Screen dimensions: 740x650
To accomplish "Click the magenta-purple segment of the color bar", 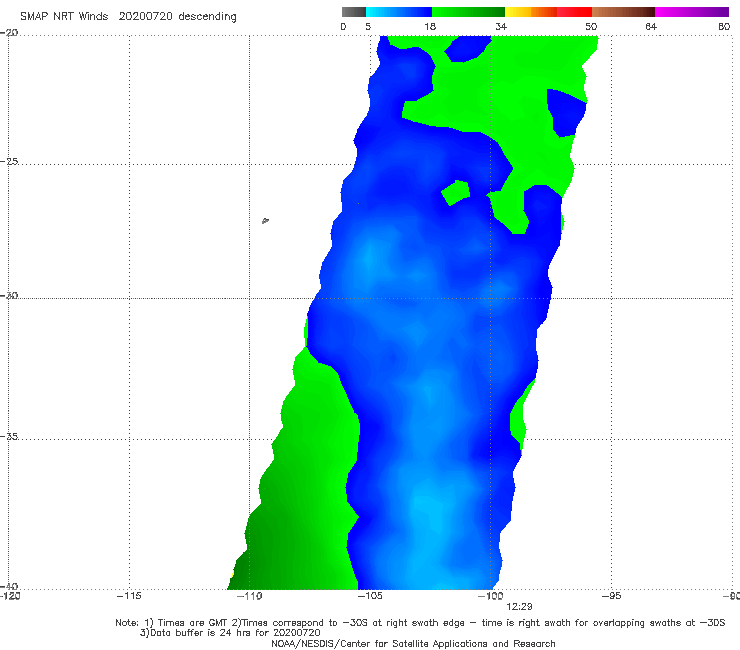I will pos(692,12).
